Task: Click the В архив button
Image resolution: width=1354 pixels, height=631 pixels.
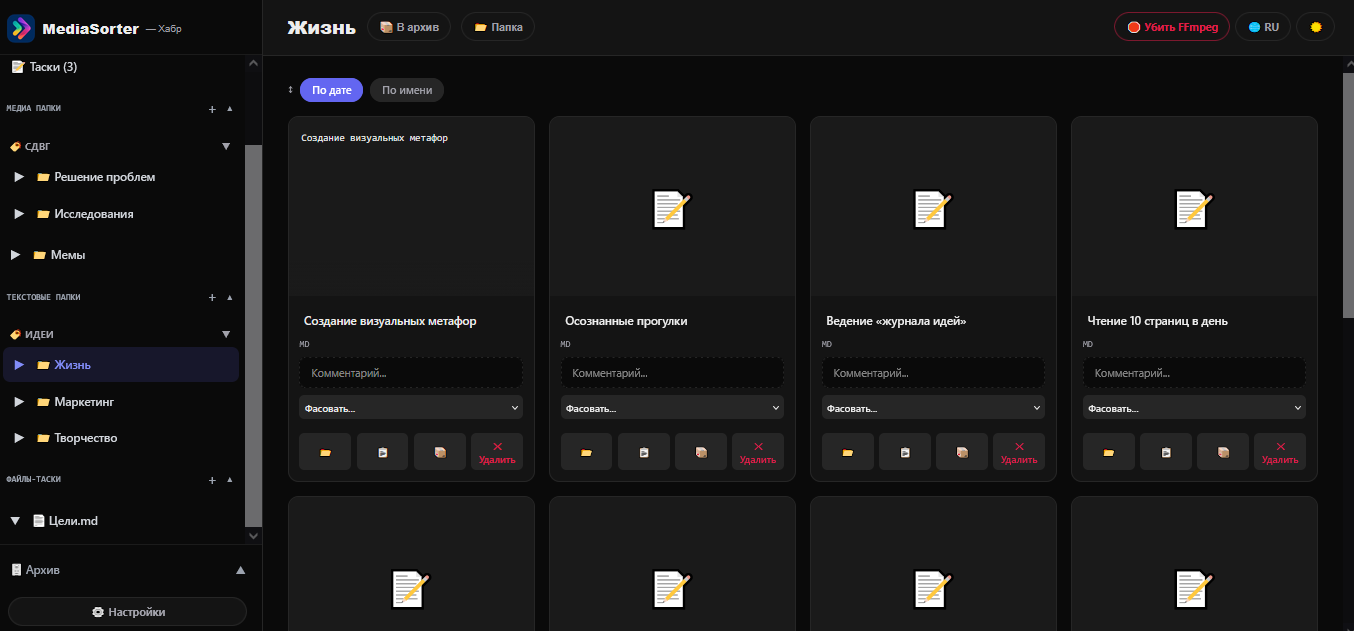Action: click(410, 27)
